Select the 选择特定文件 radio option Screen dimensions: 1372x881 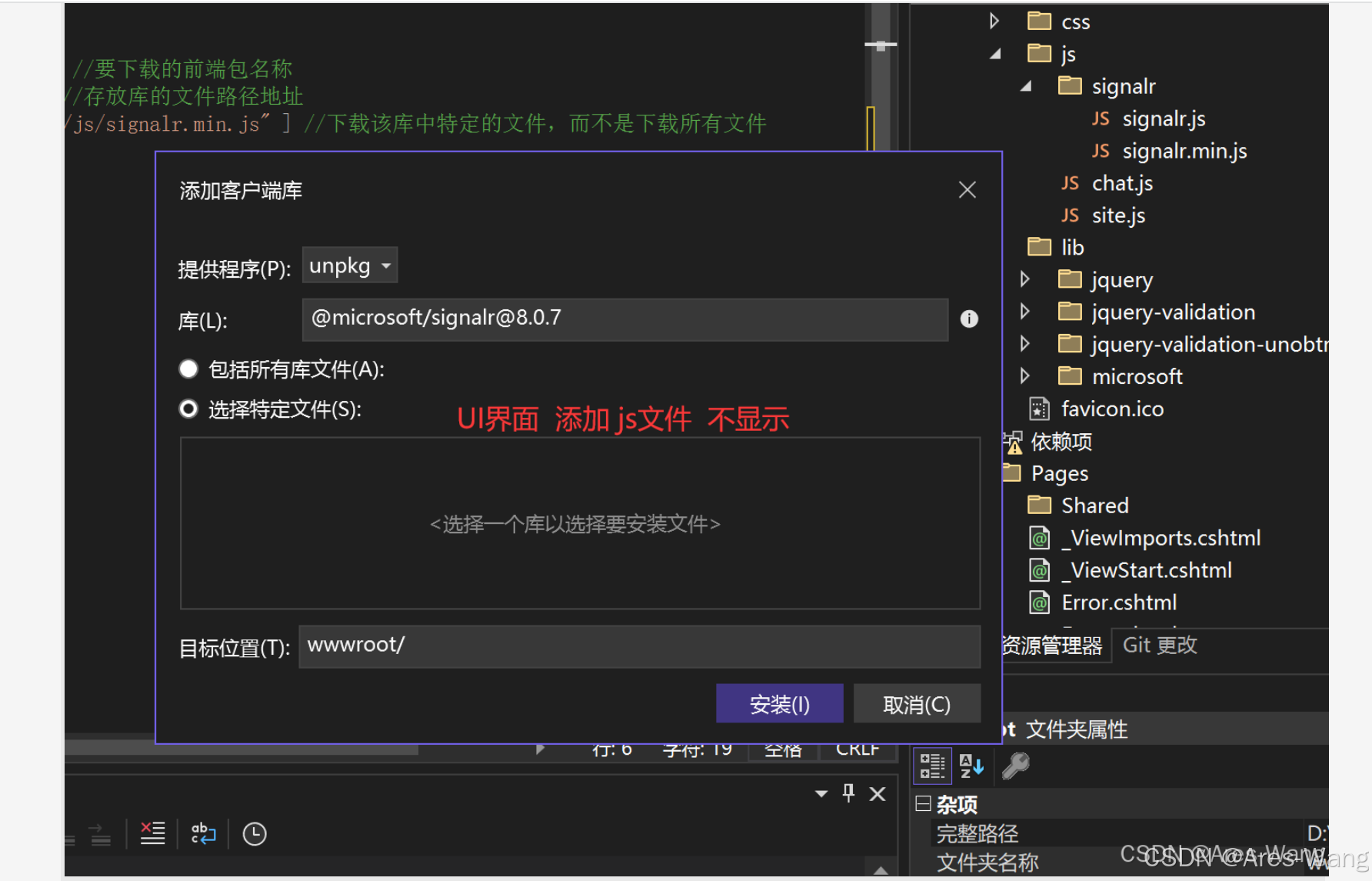click(188, 409)
